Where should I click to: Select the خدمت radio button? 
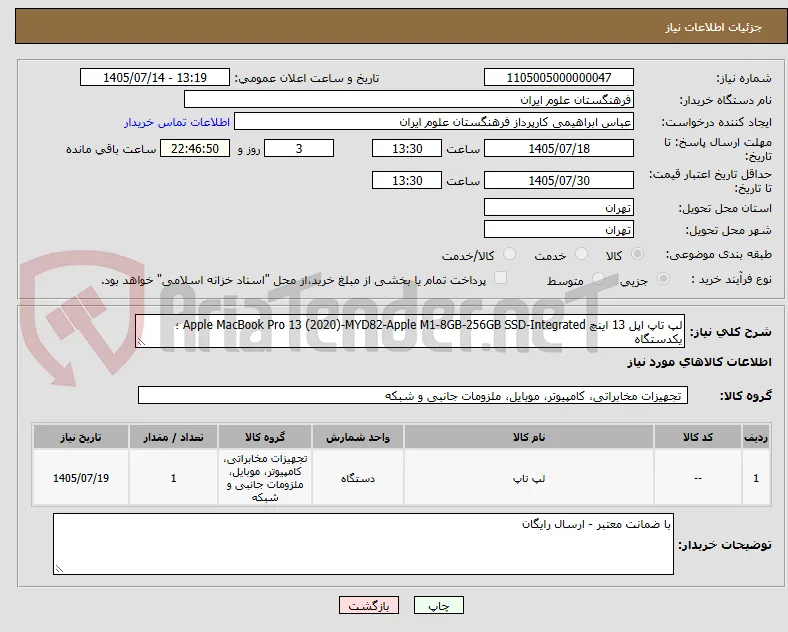click(x=581, y=254)
